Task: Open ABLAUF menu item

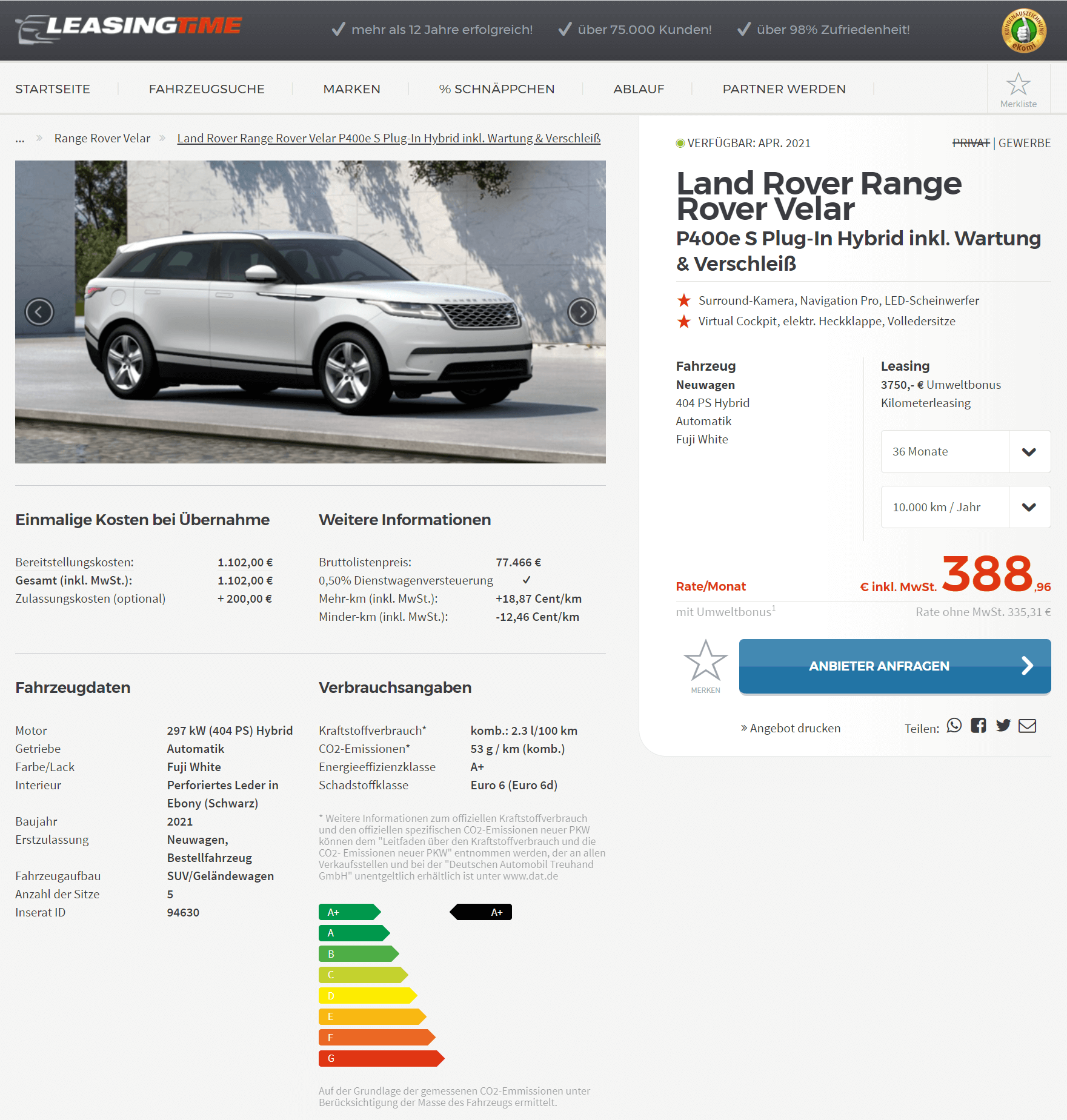Action: pyautogui.click(x=639, y=89)
